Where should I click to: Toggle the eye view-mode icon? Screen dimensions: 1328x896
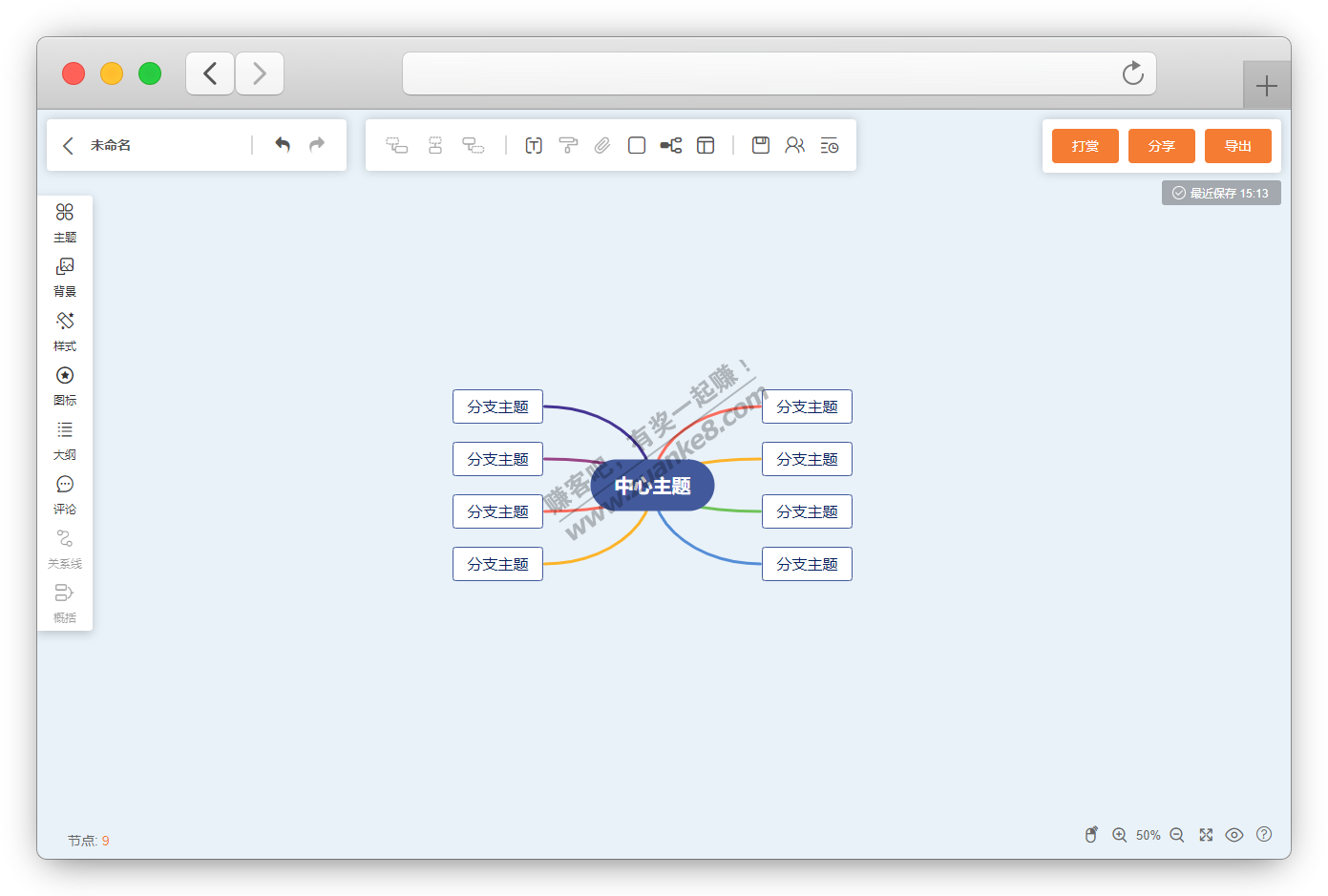tap(1234, 835)
